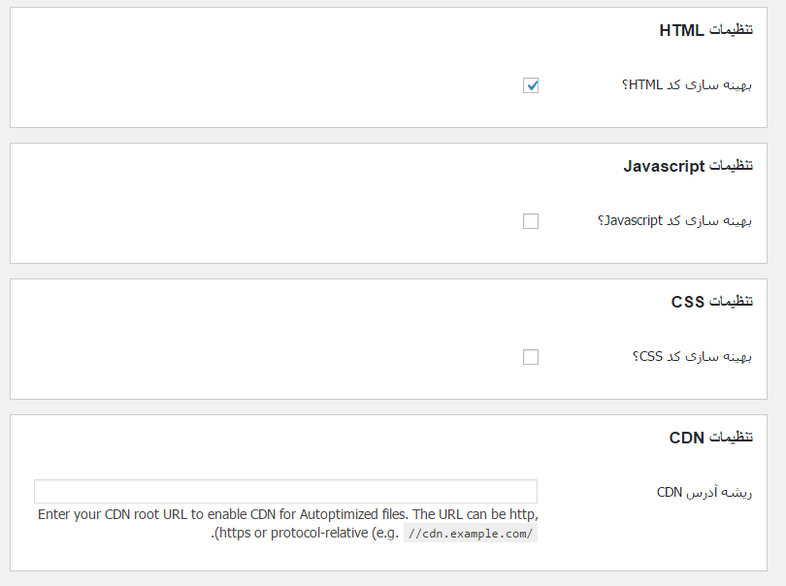Screen dimensions: 786x586
Task: Select the CSS settings section heading
Action: click(x=712, y=302)
